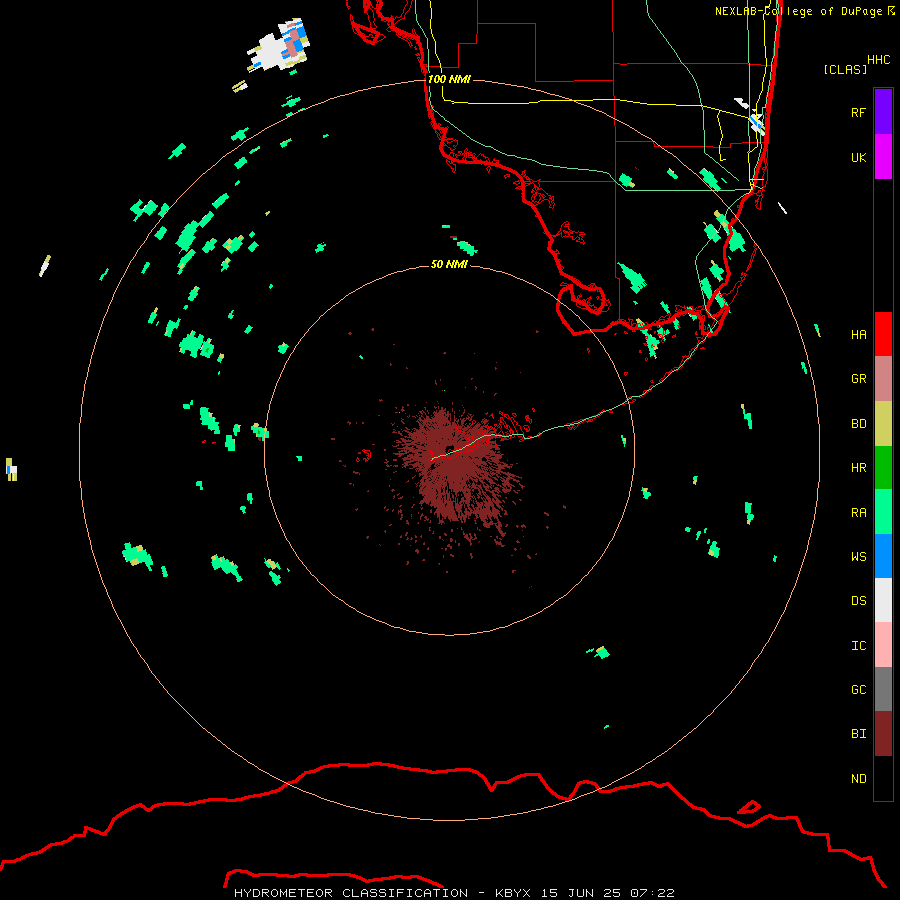
Task: Click the 'GC' legend label text
Action: coord(858,690)
